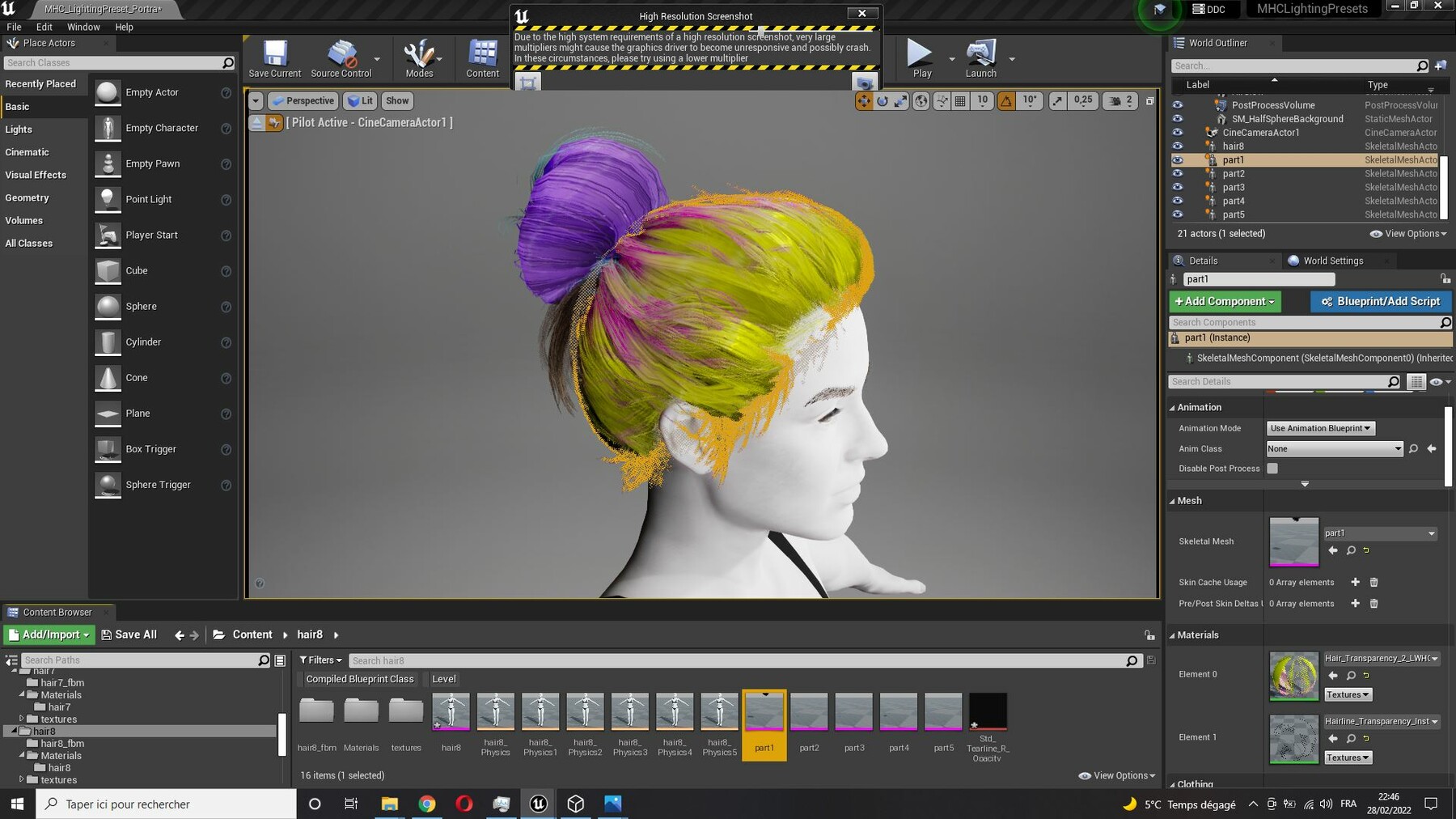Screen dimensions: 1456x819
Task: Open details property matrix grid icon
Action: [x=1416, y=382]
